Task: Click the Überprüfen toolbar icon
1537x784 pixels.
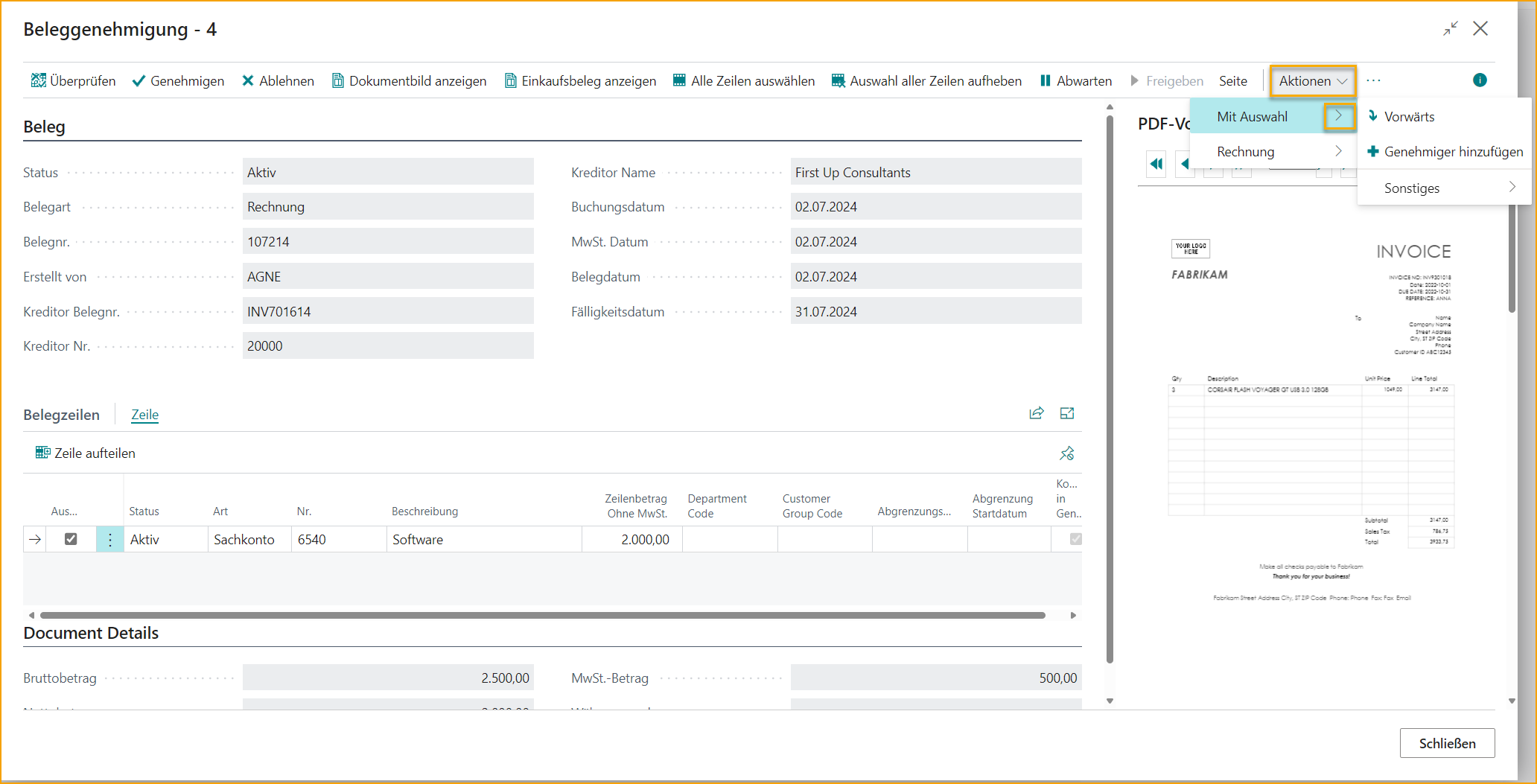Action: [x=39, y=80]
